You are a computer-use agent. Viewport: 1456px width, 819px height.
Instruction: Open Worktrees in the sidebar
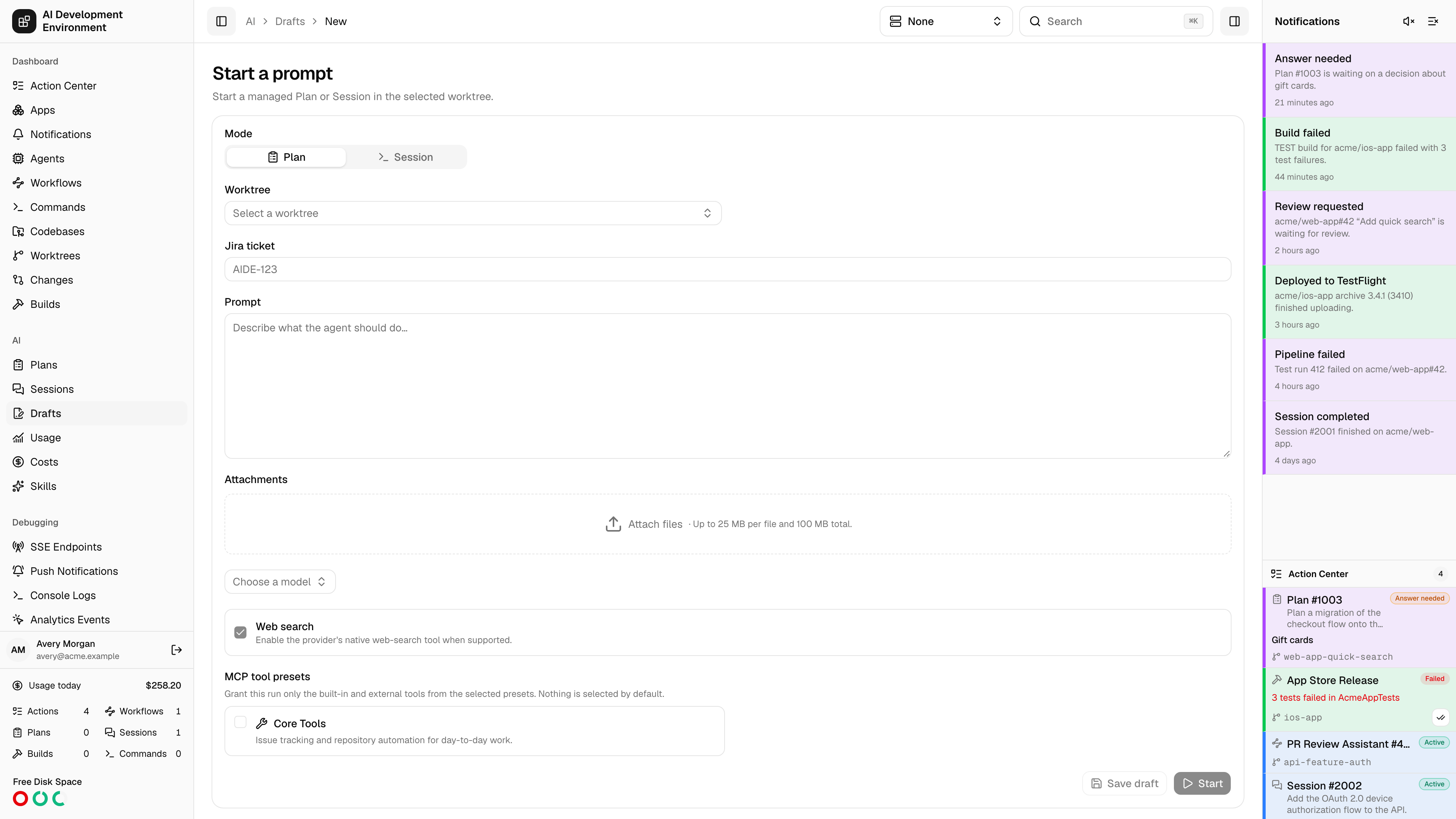pyautogui.click(x=97, y=256)
